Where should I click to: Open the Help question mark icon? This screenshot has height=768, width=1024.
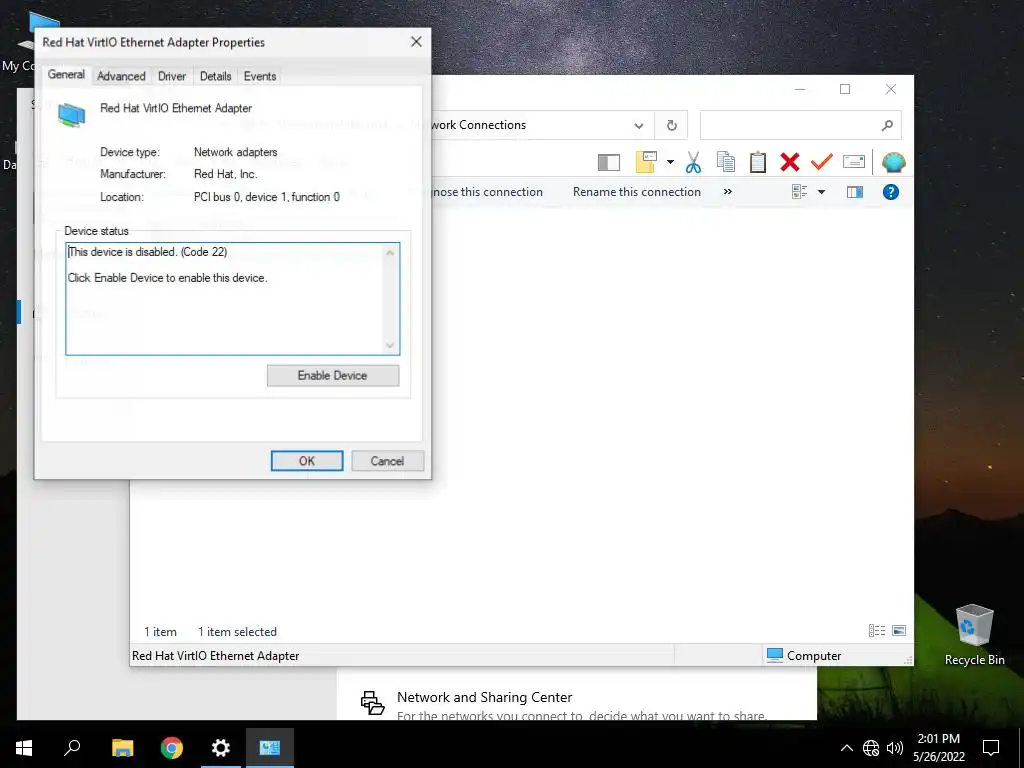tap(891, 192)
